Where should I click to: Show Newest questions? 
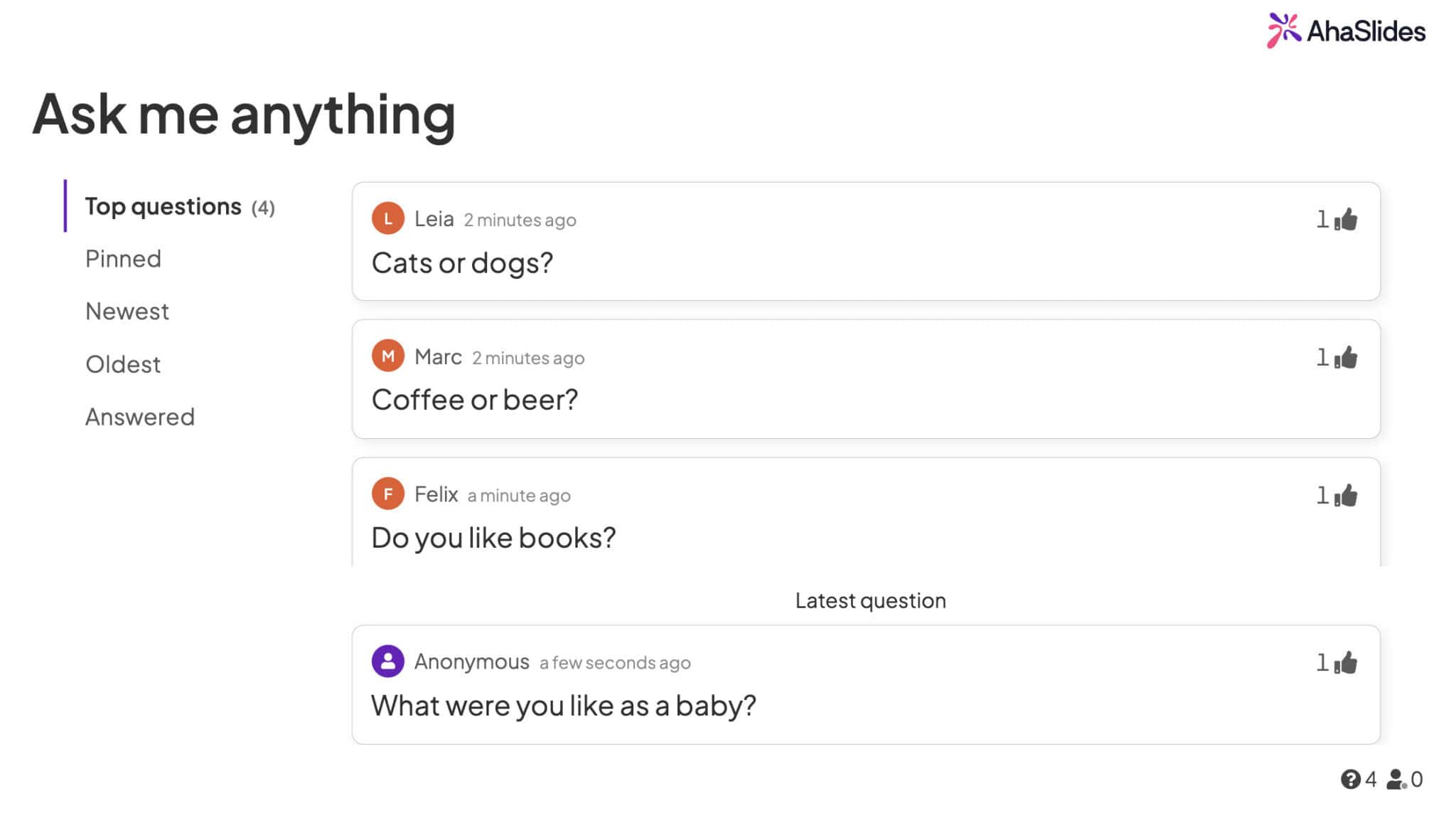(127, 312)
